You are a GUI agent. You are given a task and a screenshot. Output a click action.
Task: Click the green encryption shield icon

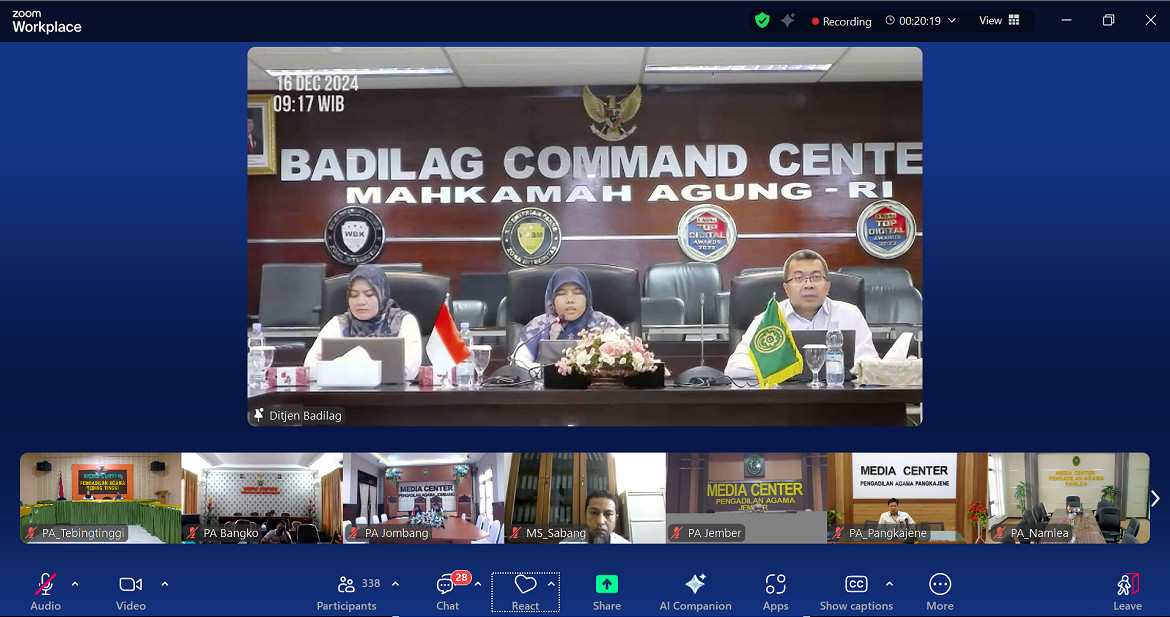point(762,20)
